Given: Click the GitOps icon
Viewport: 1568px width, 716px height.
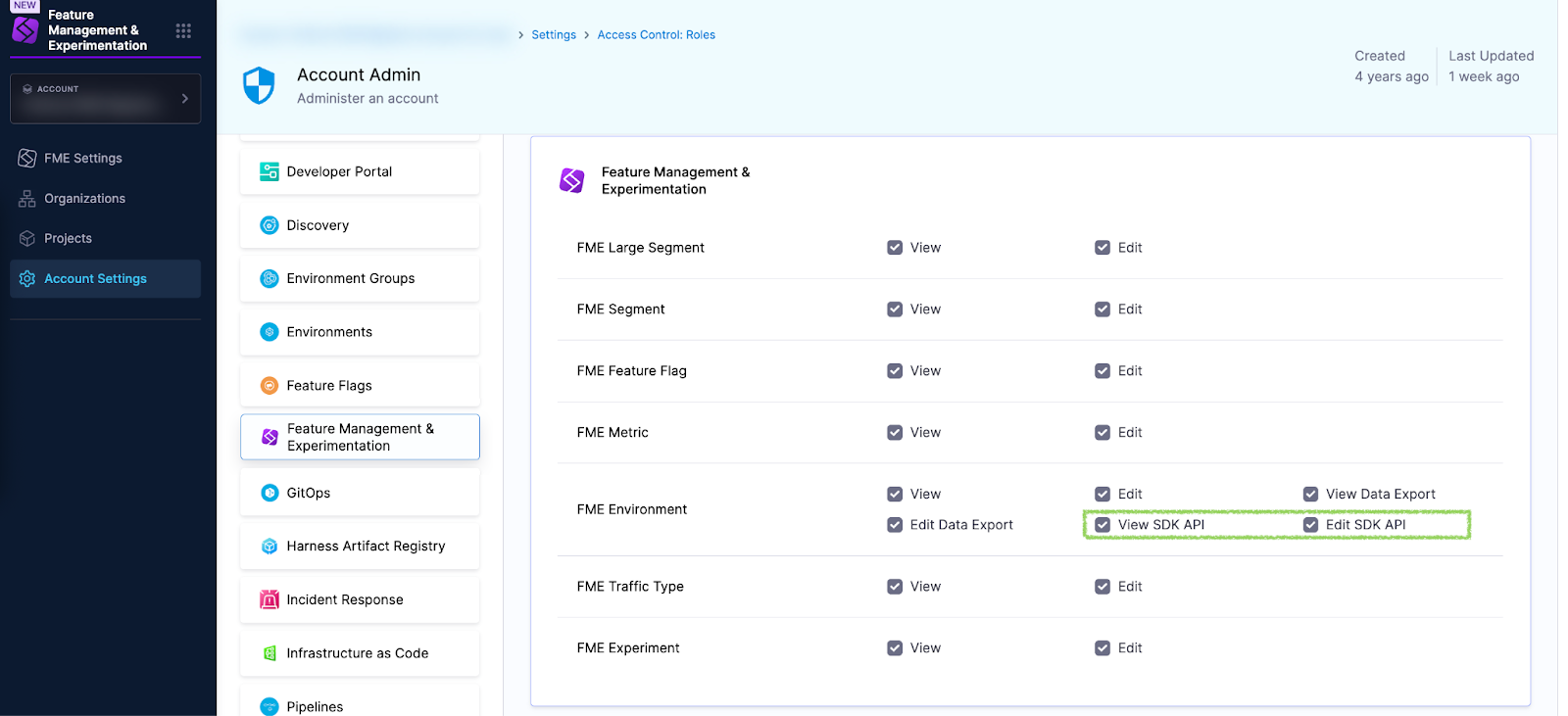Looking at the screenshot, I should (x=269, y=493).
